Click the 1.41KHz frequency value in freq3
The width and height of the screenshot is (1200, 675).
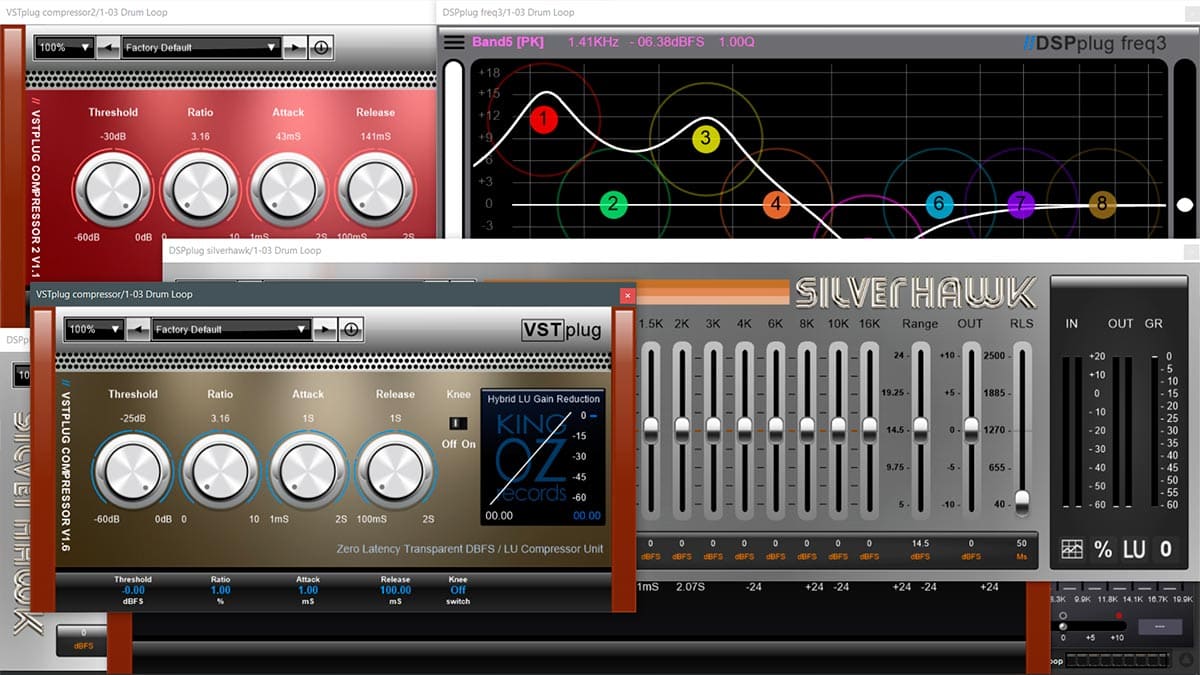point(594,42)
